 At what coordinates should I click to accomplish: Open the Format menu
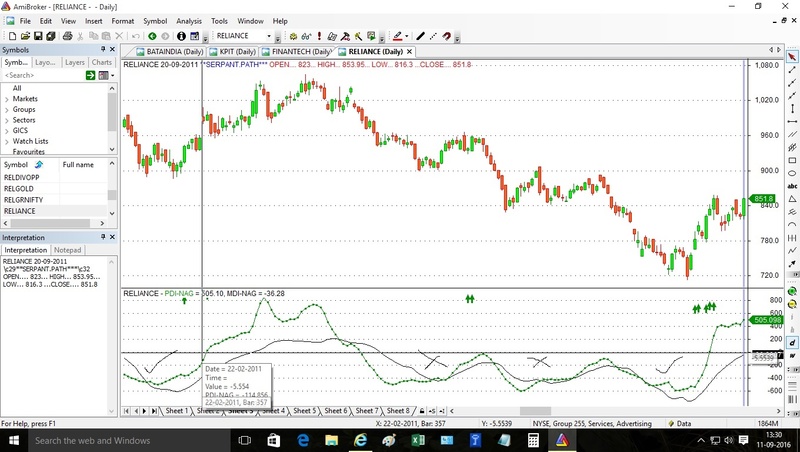coord(122,21)
